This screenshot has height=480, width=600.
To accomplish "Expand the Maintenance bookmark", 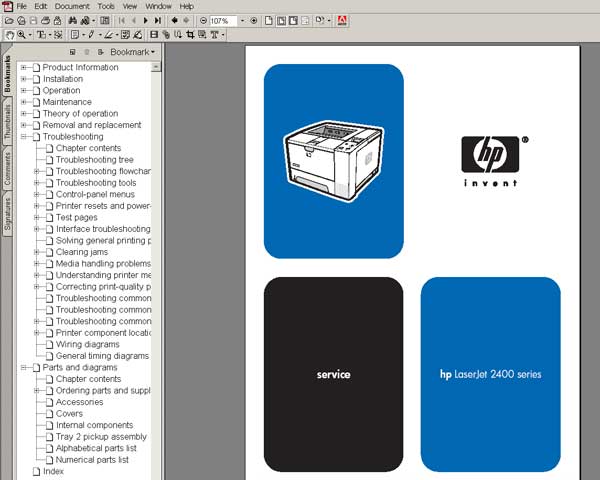I will pos(24,102).
